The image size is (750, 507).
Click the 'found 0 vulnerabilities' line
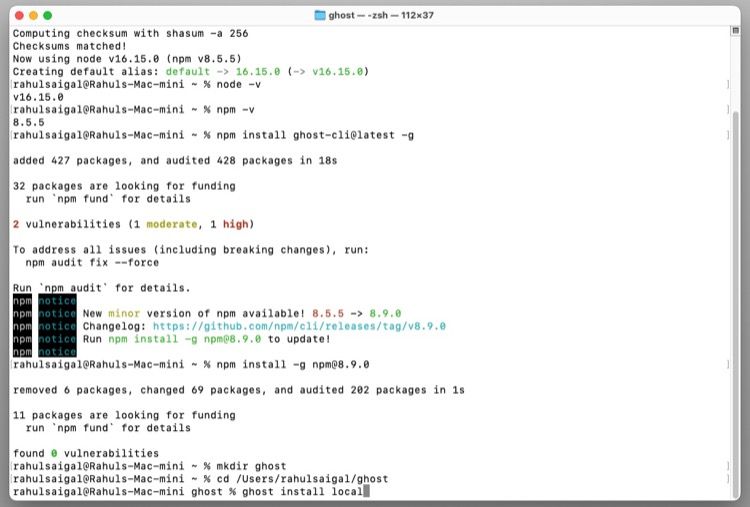[x=86, y=453]
